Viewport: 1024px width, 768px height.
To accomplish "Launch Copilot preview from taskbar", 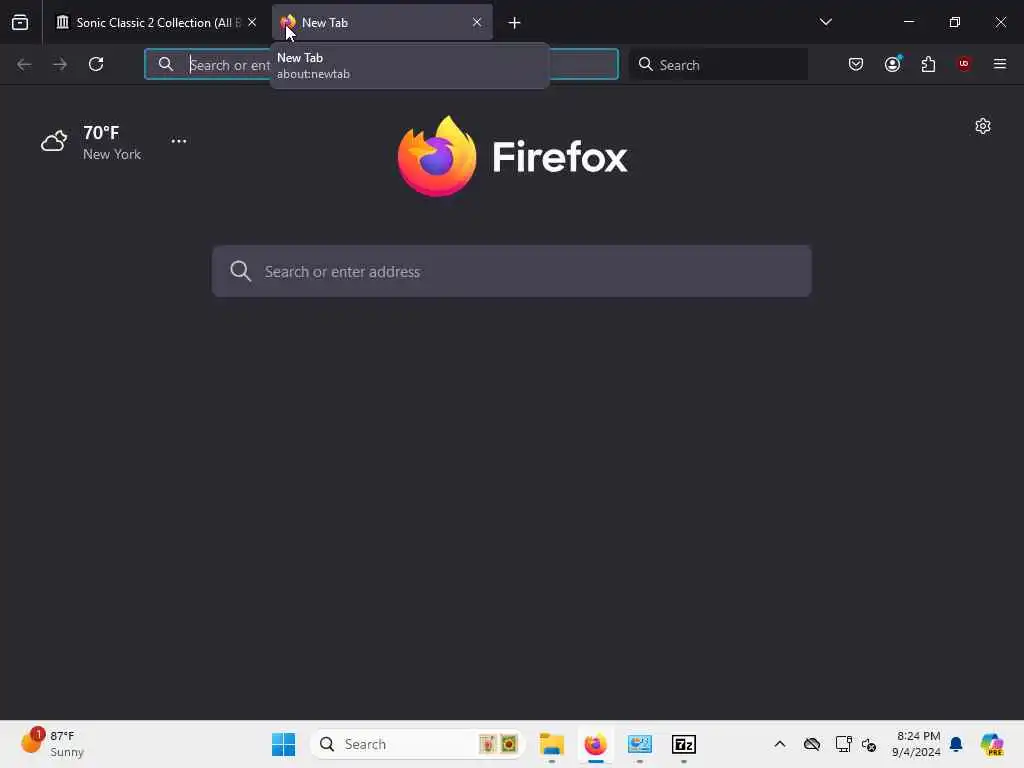I will [x=992, y=744].
